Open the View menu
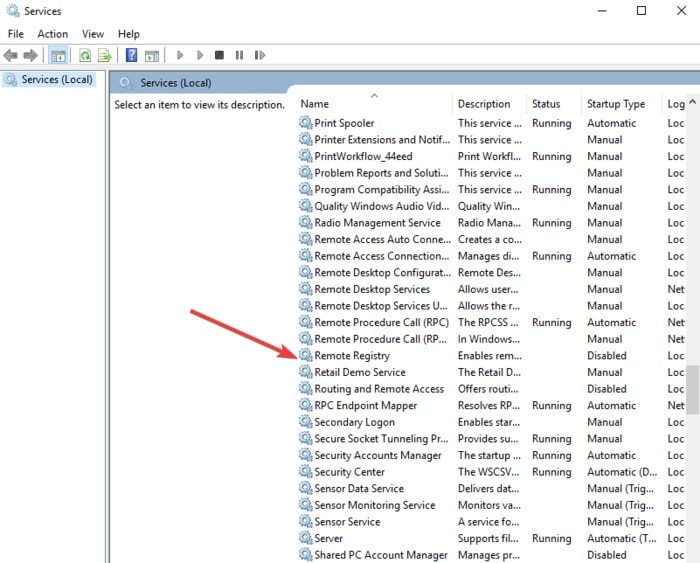This screenshot has height=563, width=700. point(93,34)
